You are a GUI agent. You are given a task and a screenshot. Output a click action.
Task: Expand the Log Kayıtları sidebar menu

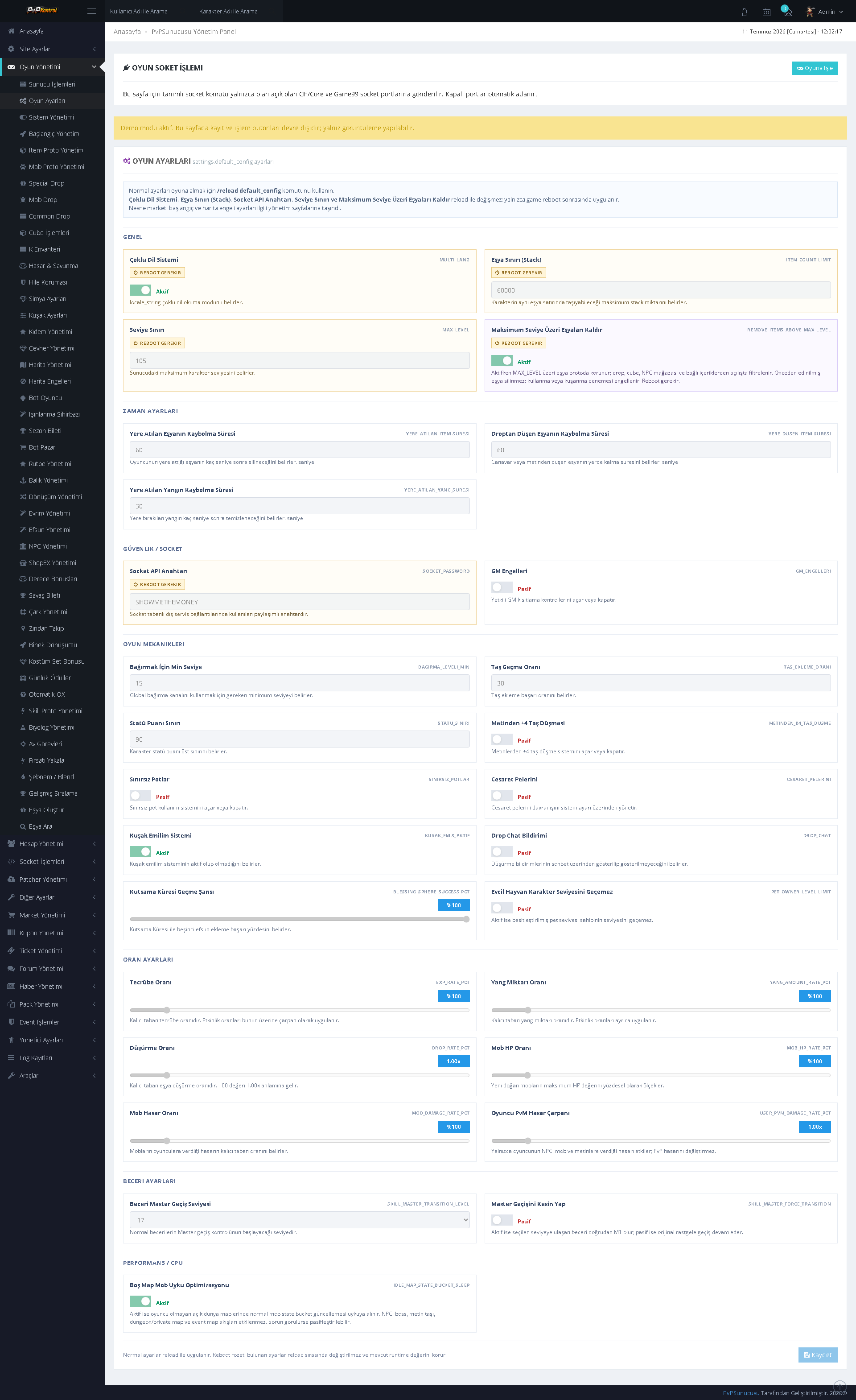pyautogui.click(x=52, y=1058)
